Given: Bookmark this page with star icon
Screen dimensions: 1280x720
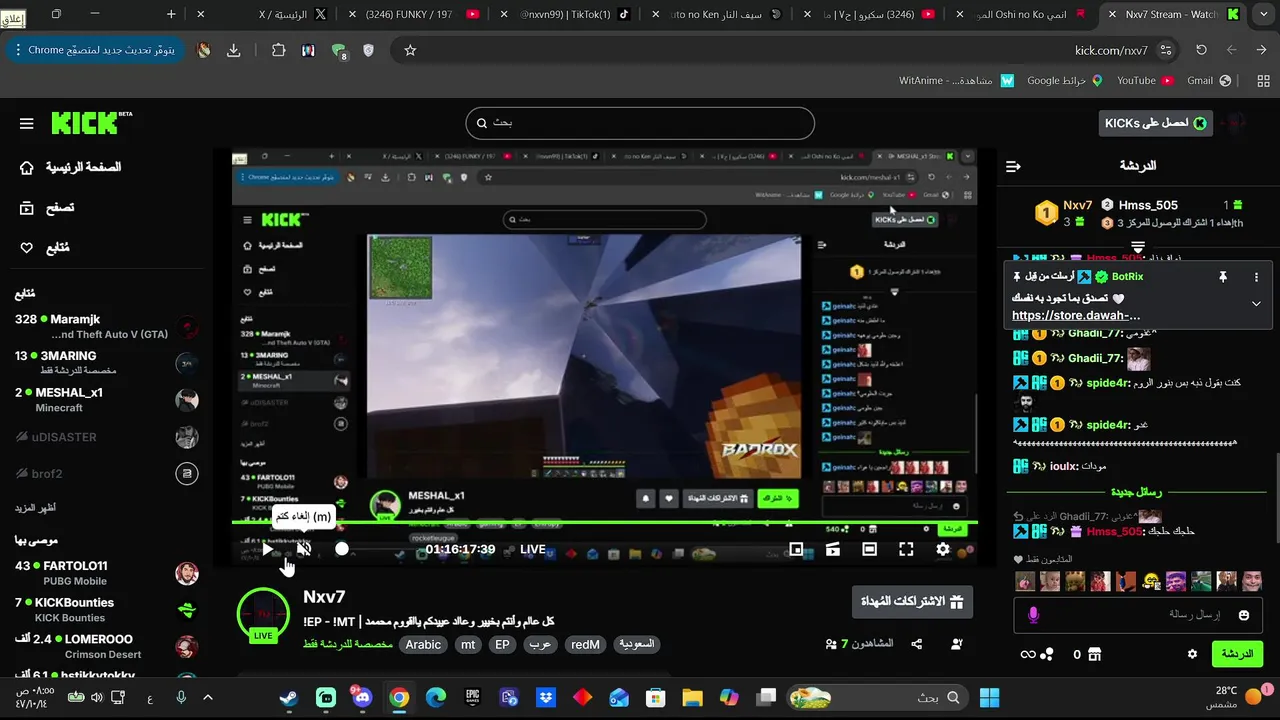Looking at the screenshot, I should click(x=409, y=50).
